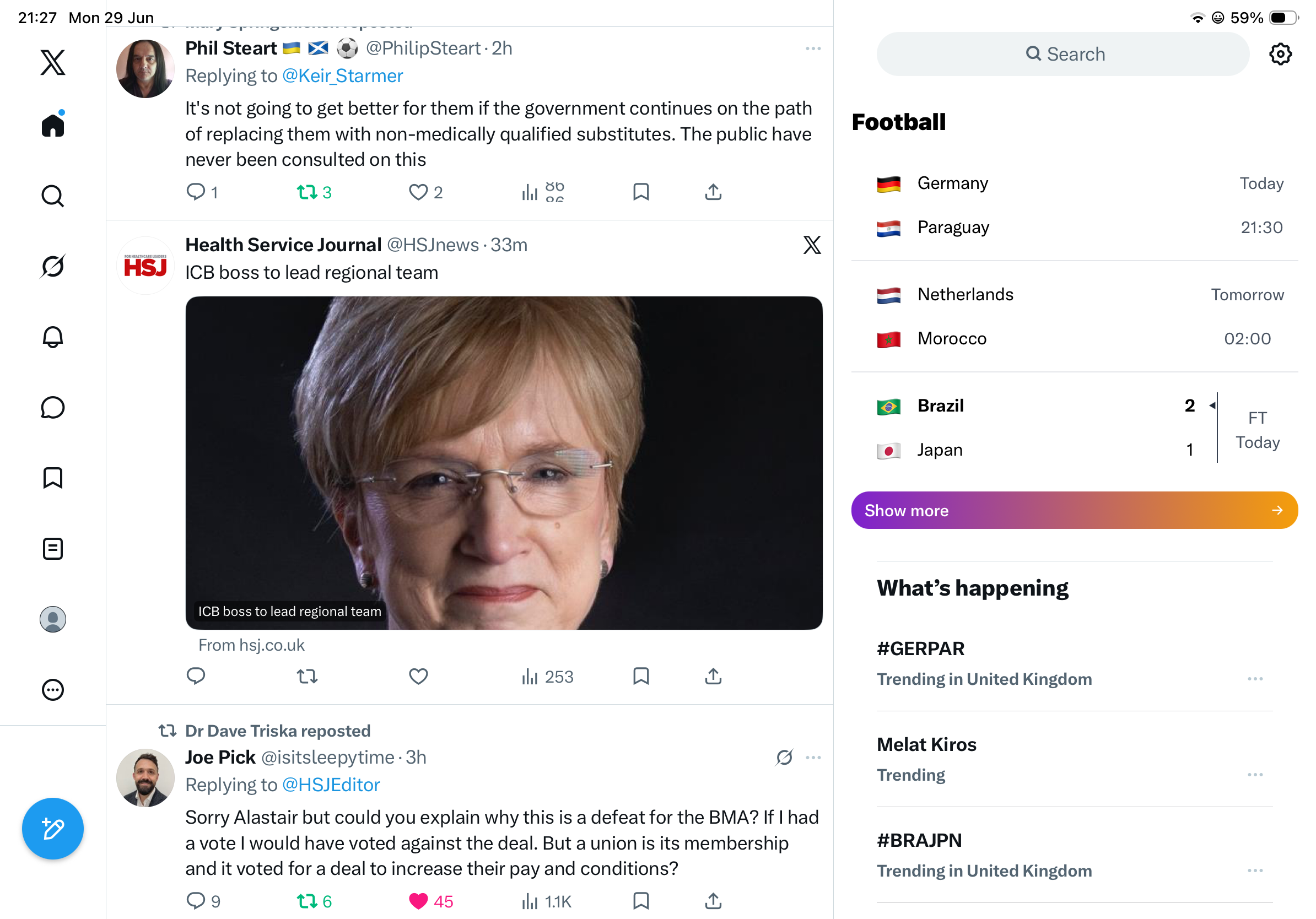The width and height of the screenshot is (1316, 919).
Task: Open the More menu in sidebar
Action: pos(53,689)
